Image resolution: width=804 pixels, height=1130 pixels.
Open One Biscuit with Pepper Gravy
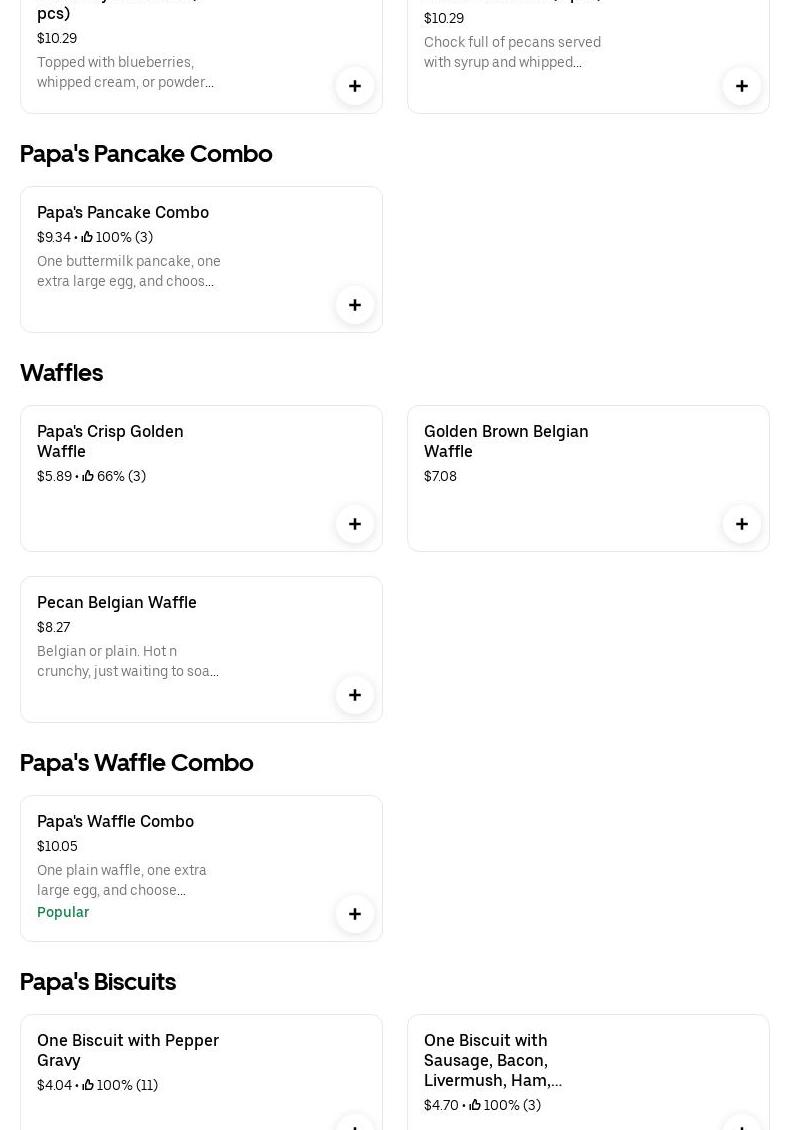point(128,1050)
